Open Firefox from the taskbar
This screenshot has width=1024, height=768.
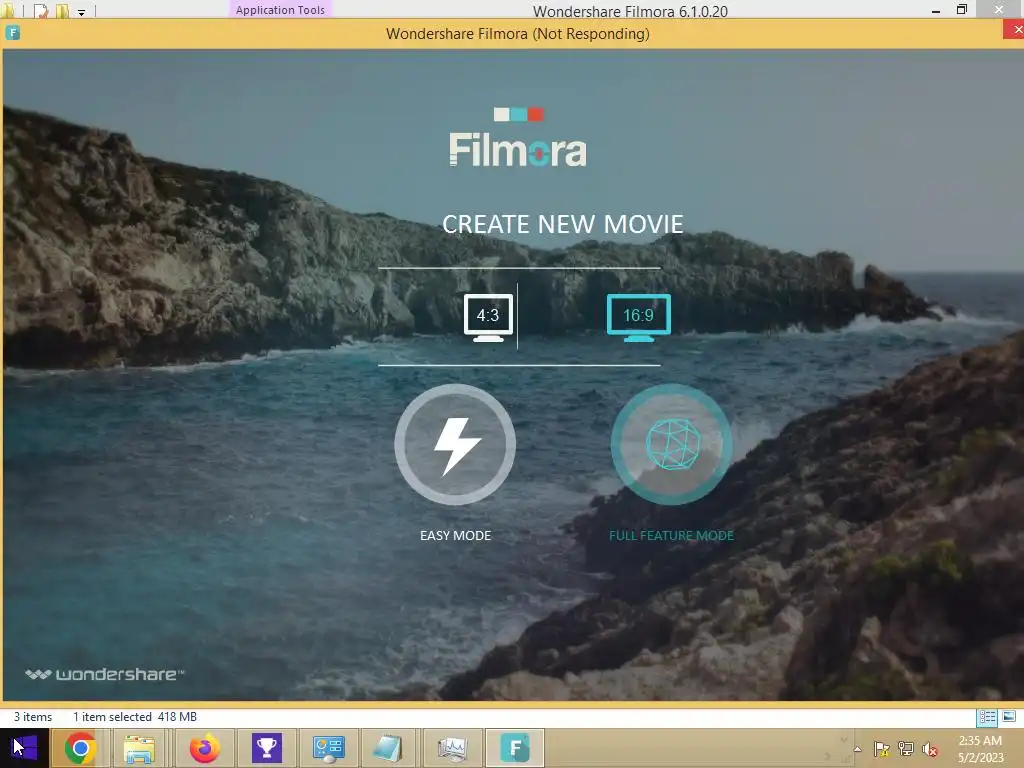pos(204,748)
